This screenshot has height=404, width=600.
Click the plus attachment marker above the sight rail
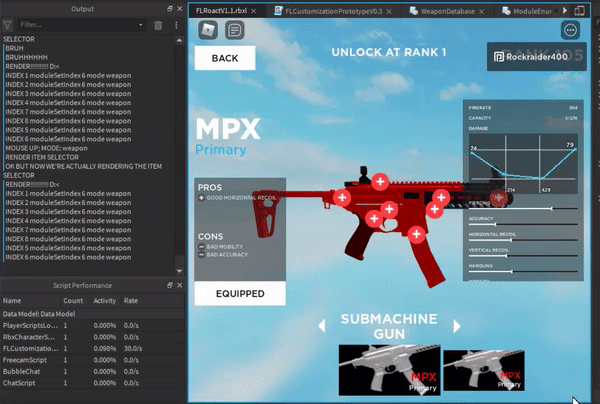[x=380, y=181]
